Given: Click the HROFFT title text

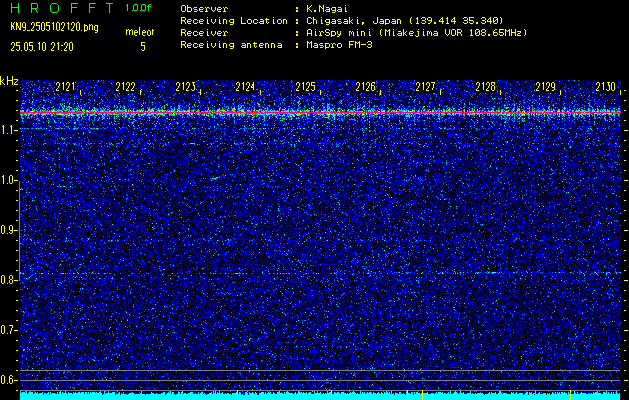Looking at the screenshot, I should click(x=62, y=8).
